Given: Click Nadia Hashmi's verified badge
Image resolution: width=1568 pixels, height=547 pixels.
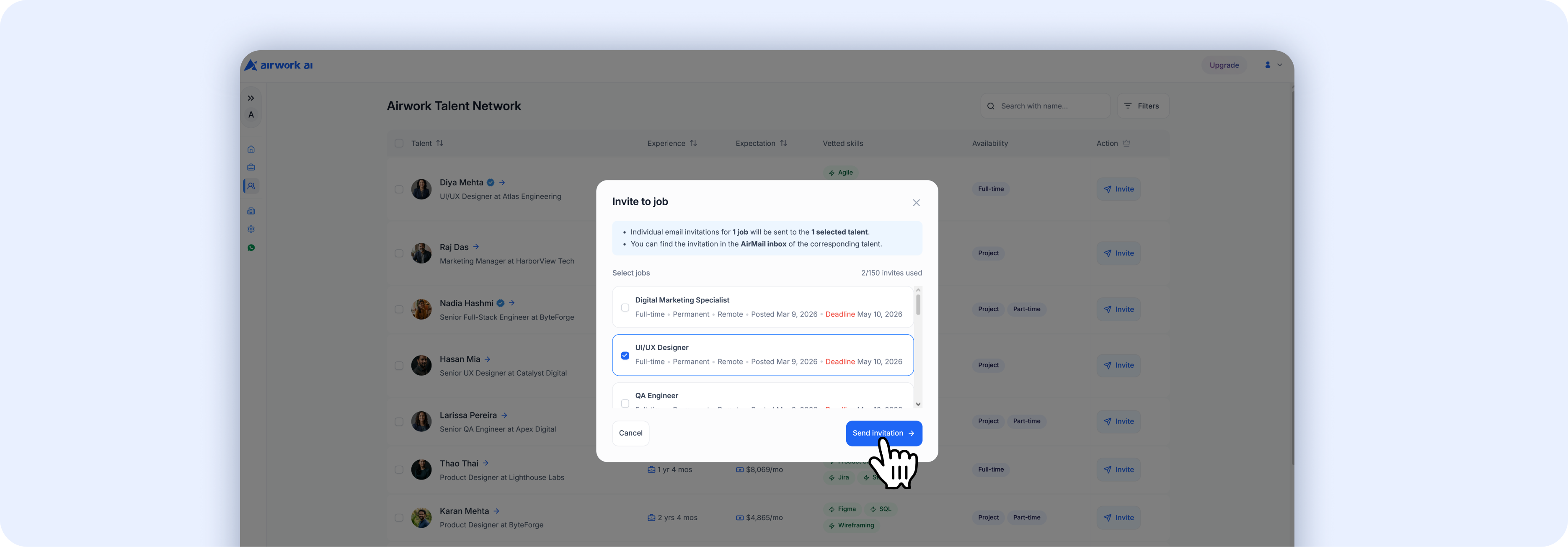Looking at the screenshot, I should point(500,303).
